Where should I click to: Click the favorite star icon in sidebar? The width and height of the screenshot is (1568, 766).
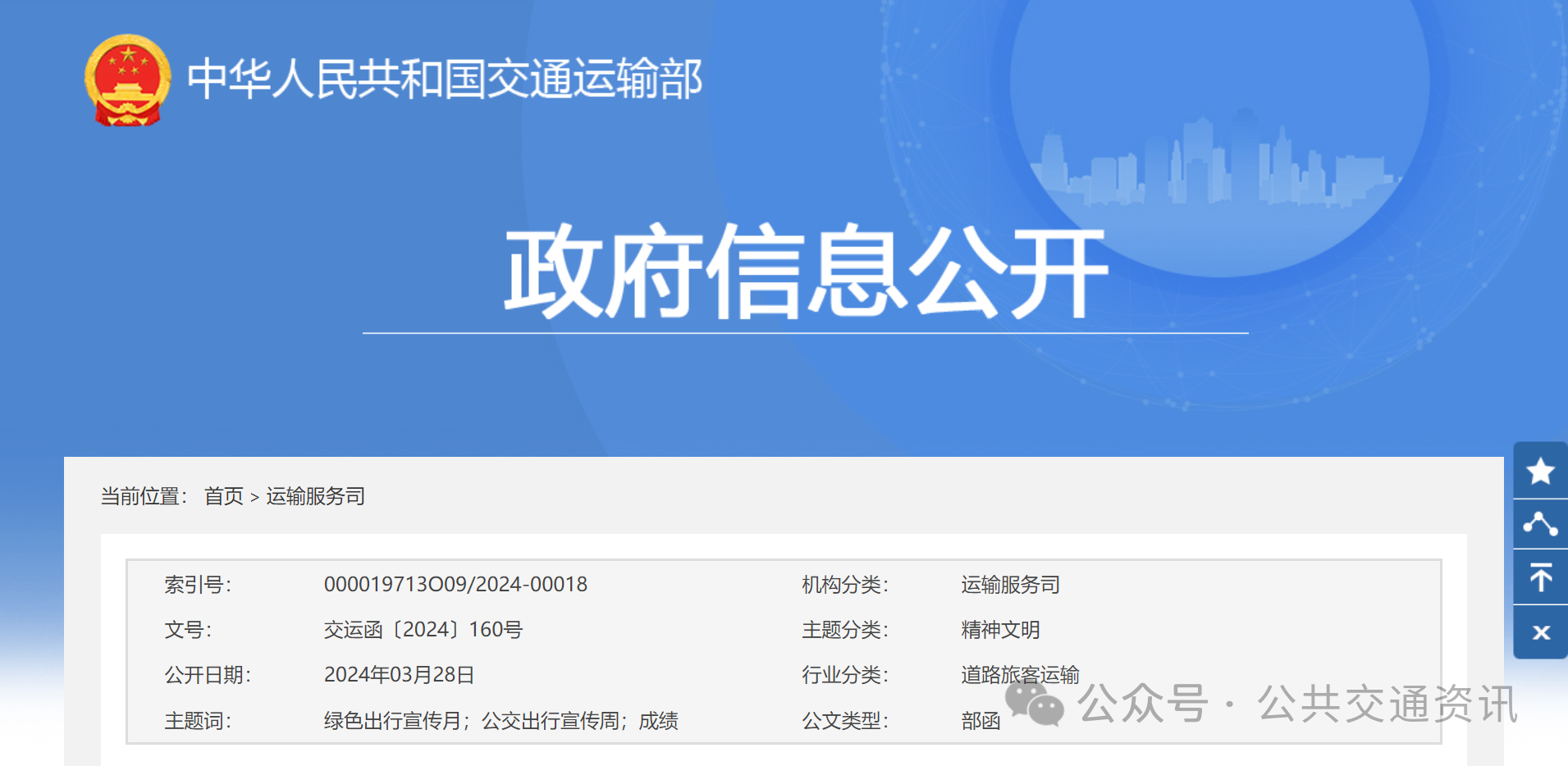tap(1542, 472)
